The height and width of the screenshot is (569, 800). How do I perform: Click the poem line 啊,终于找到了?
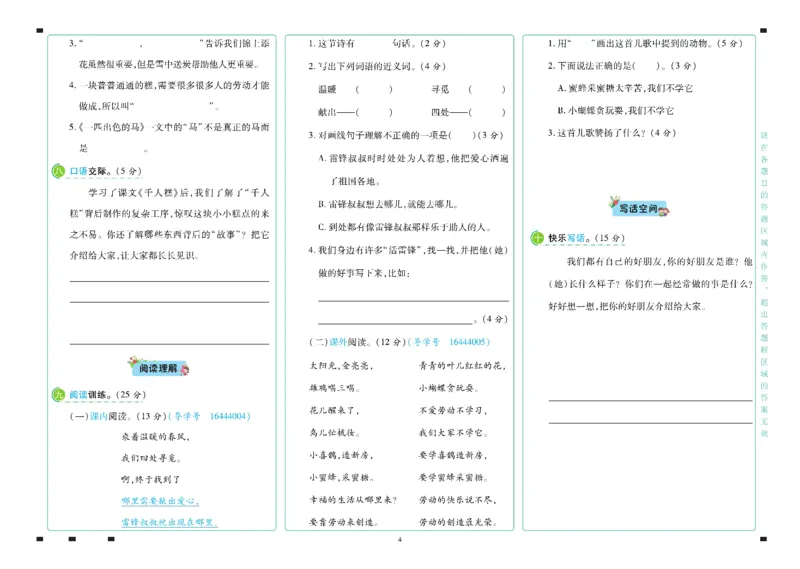(151, 480)
